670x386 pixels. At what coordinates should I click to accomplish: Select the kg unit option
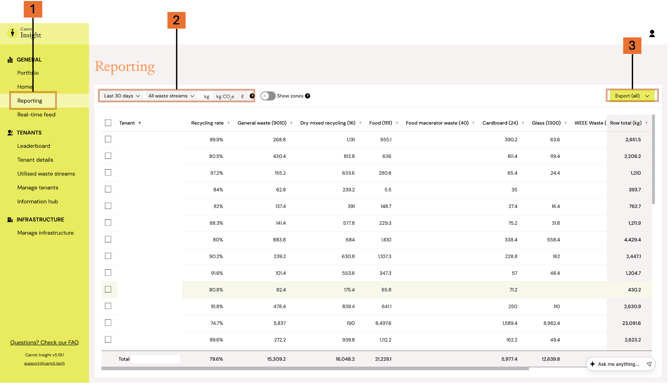click(x=206, y=96)
